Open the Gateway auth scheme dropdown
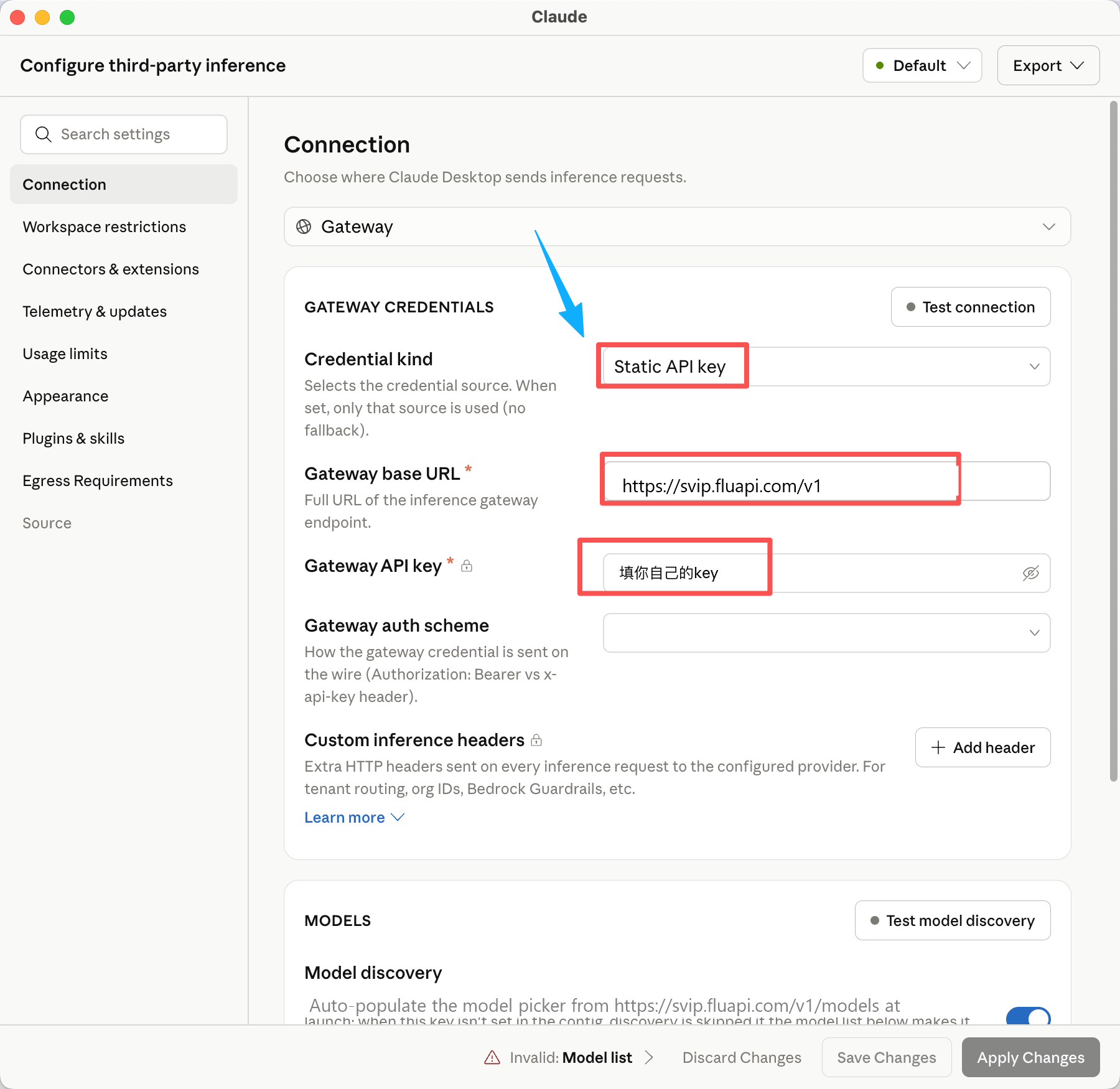 [x=826, y=633]
